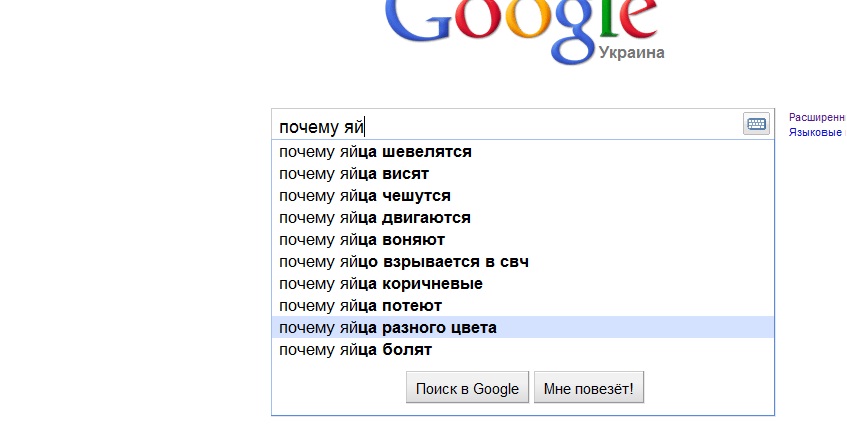This screenshot has height=428, width=847.
Task: Open the on-screen keyboard icon
Action: click(756, 124)
